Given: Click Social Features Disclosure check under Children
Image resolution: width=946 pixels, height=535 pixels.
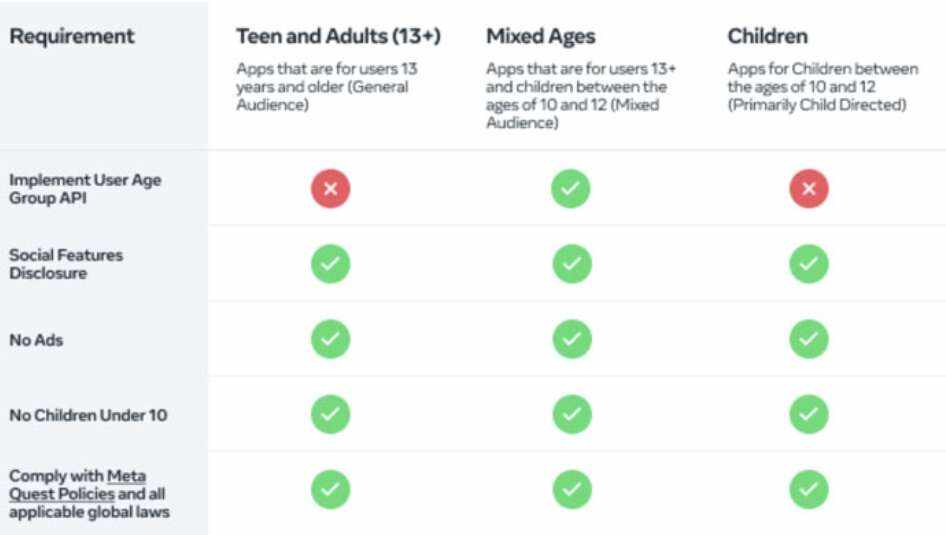Looking at the screenshot, I should (x=809, y=264).
